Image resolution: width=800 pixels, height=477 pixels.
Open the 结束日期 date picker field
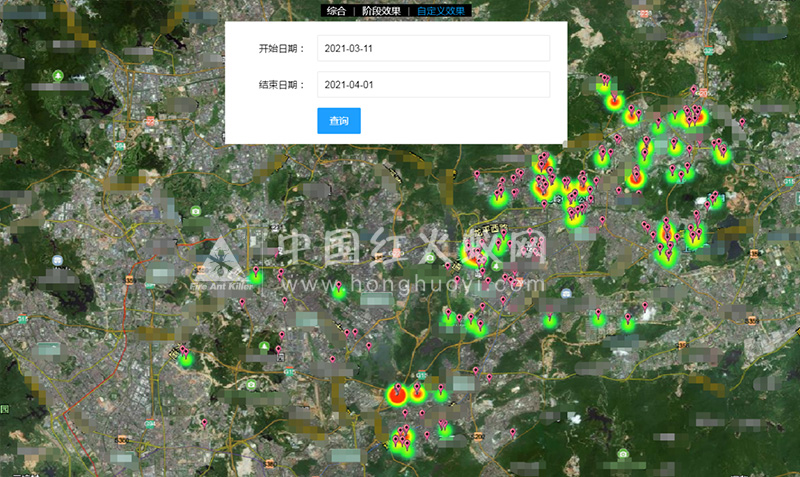pyautogui.click(x=433, y=85)
